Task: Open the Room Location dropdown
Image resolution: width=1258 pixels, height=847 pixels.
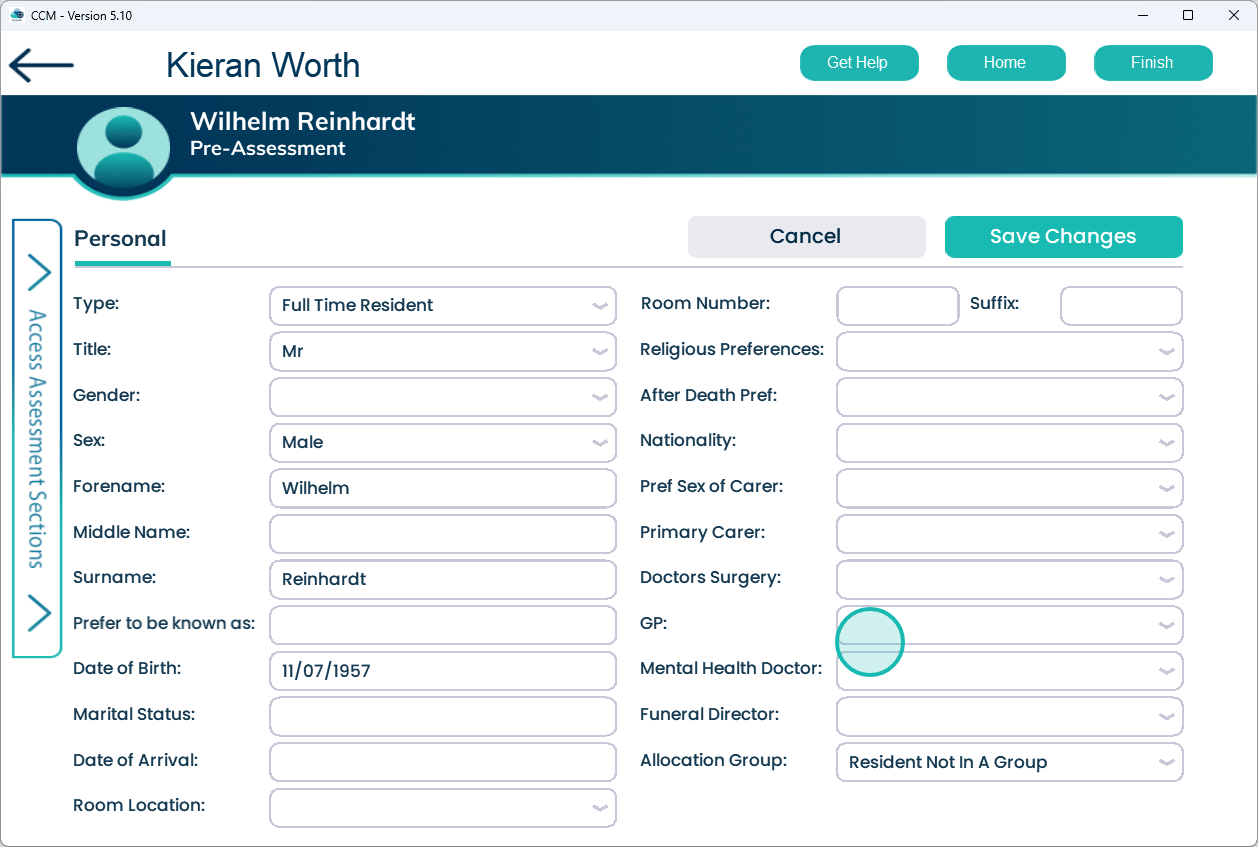Action: point(442,808)
